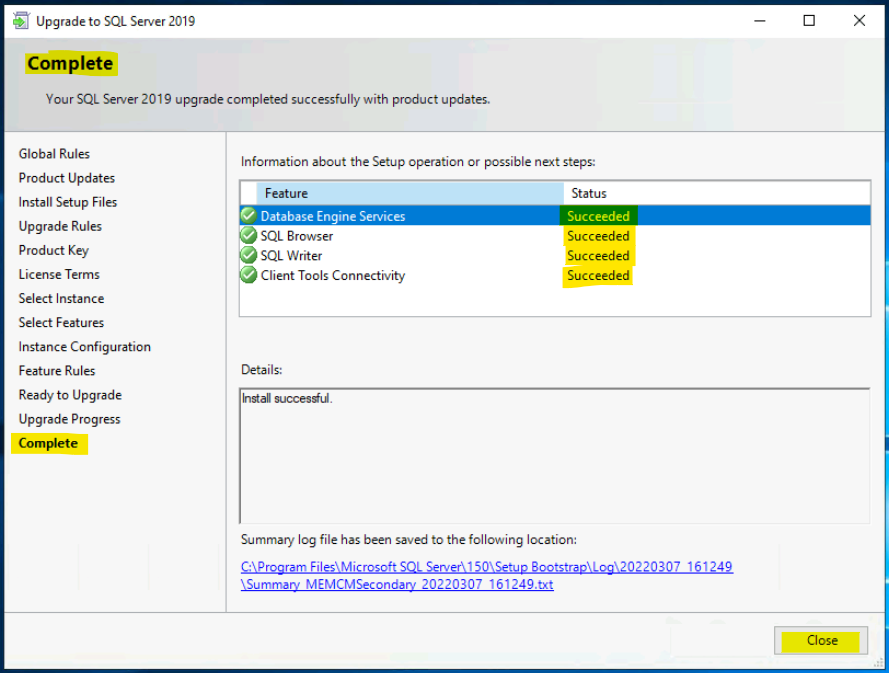Click Instance Configuration step
The height and width of the screenshot is (673, 889).
[x=84, y=346]
